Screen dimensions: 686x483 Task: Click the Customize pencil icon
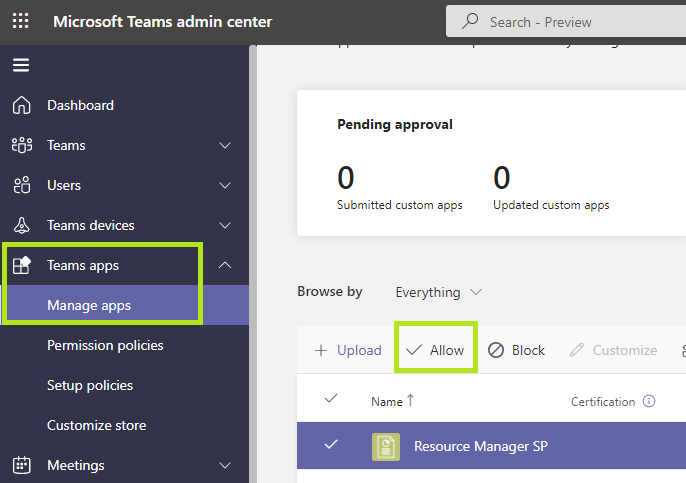[x=577, y=350]
